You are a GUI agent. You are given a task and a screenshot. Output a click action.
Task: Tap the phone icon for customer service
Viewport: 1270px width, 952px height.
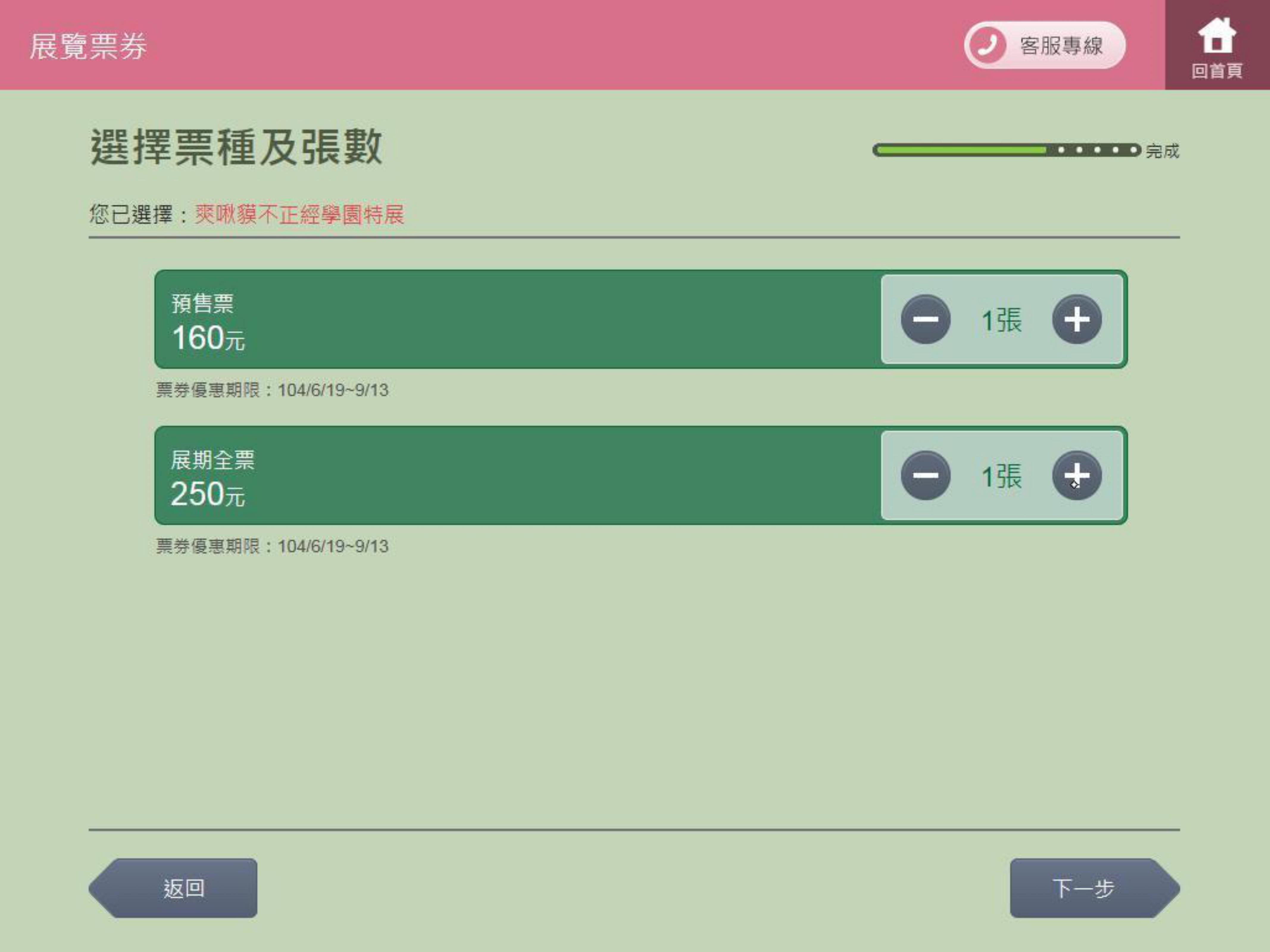[988, 45]
